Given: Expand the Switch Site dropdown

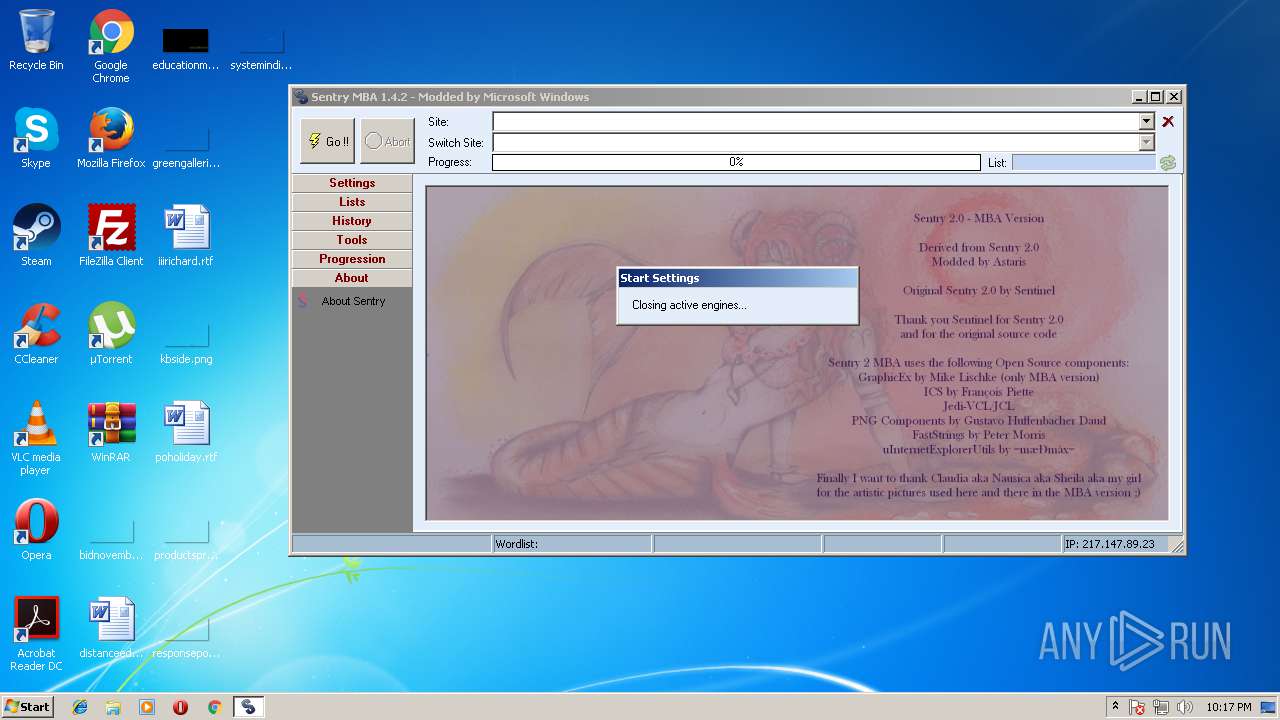Looking at the screenshot, I should tap(1147, 142).
